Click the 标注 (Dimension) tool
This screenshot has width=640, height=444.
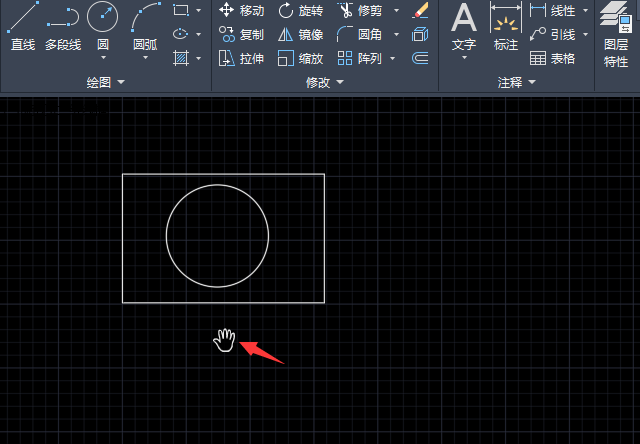[506, 26]
